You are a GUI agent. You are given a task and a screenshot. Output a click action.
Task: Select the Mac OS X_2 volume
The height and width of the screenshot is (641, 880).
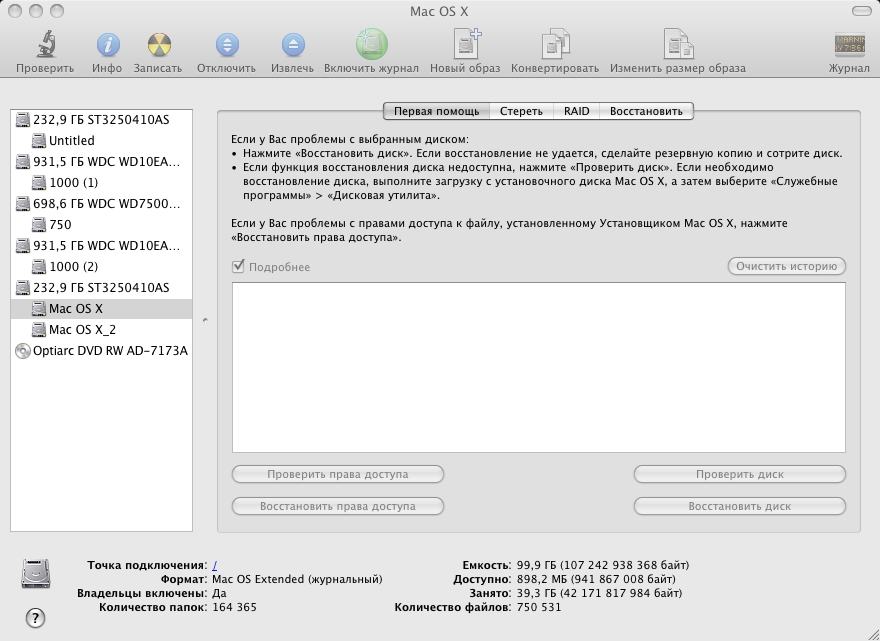tap(101, 329)
